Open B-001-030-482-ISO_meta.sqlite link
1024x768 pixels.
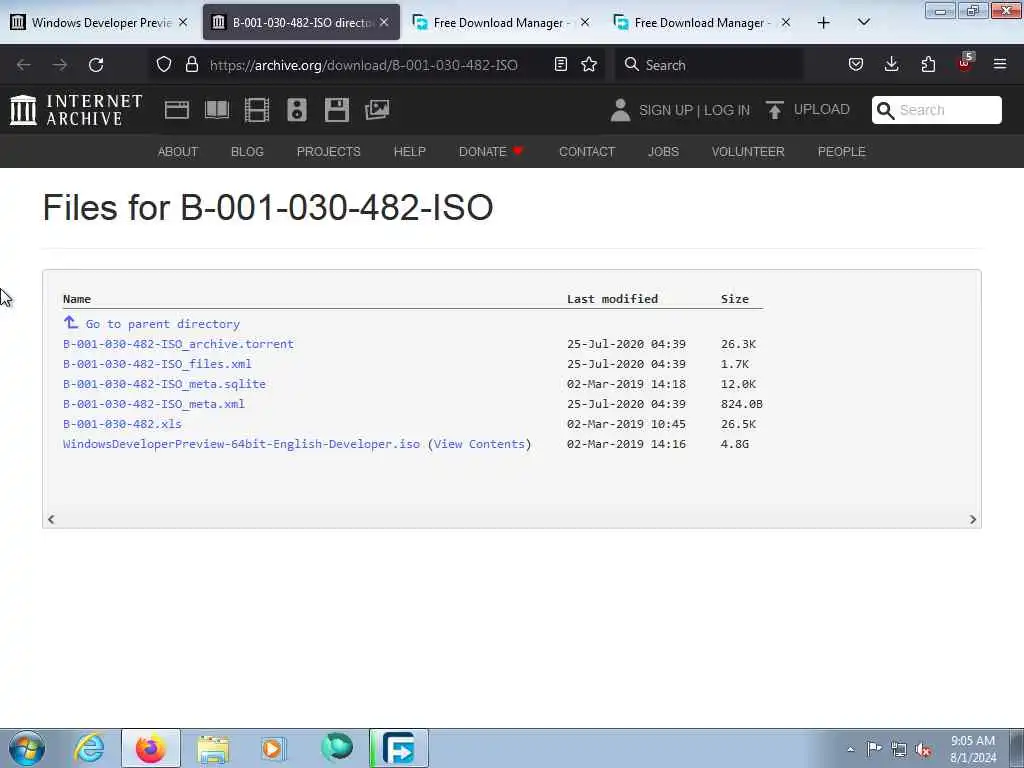point(165,384)
